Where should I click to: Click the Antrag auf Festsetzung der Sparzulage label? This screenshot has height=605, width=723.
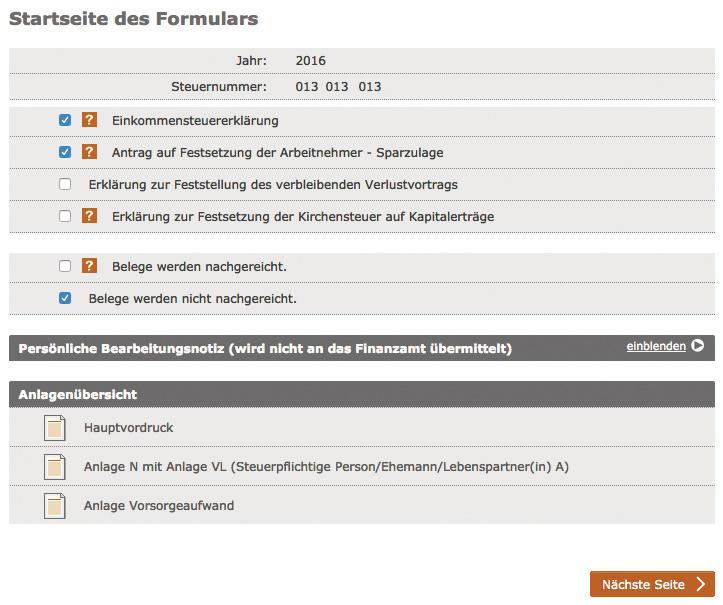pyautogui.click(x=278, y=153)
